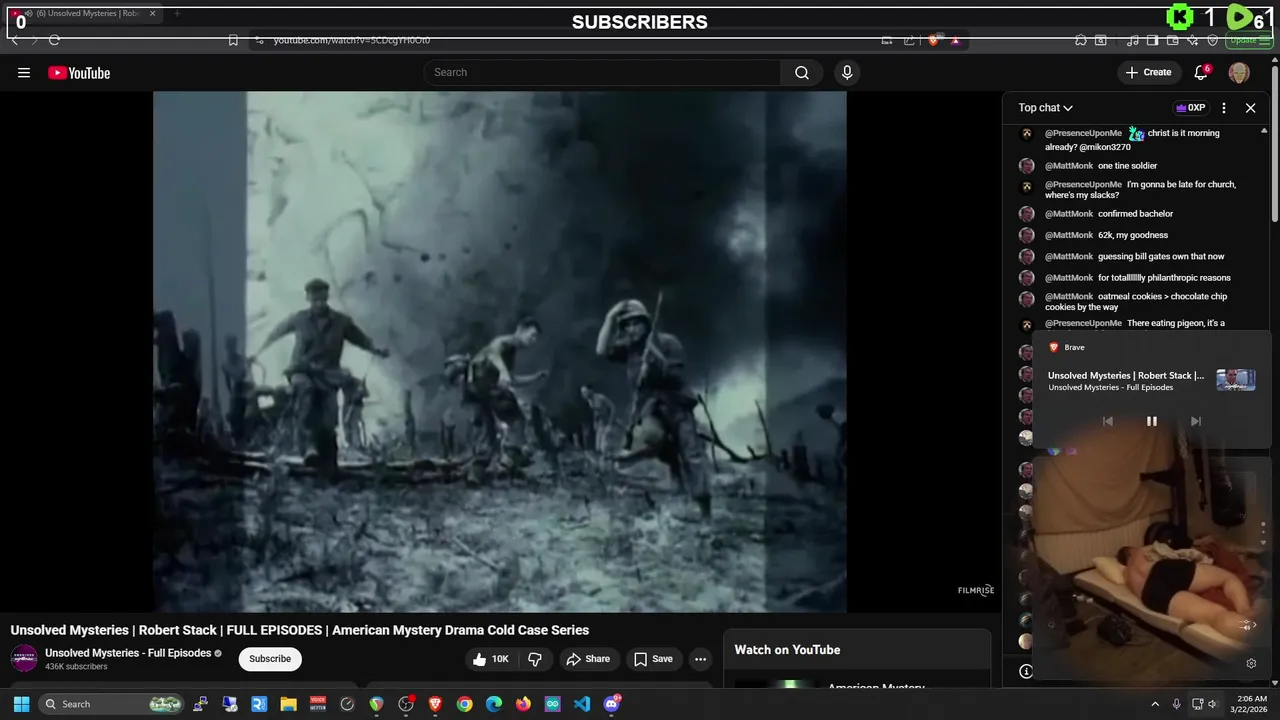Open Google Chrome from taskbar
The width and height of the screenshot is (1280, 720).
464,704
